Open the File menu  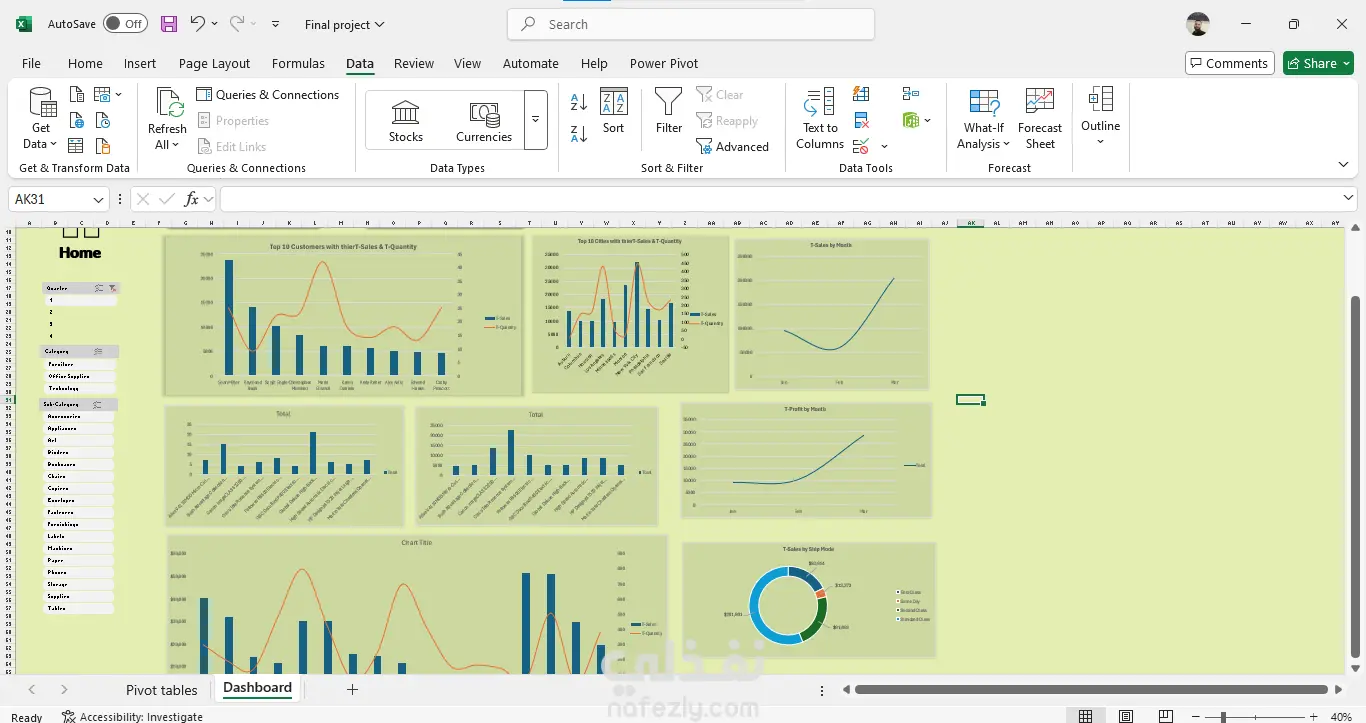(x=31, y=63)
